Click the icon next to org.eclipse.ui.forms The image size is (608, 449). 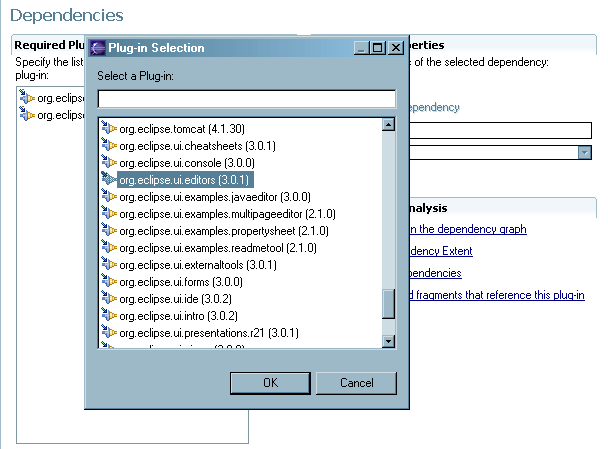[x=109, y=281]
